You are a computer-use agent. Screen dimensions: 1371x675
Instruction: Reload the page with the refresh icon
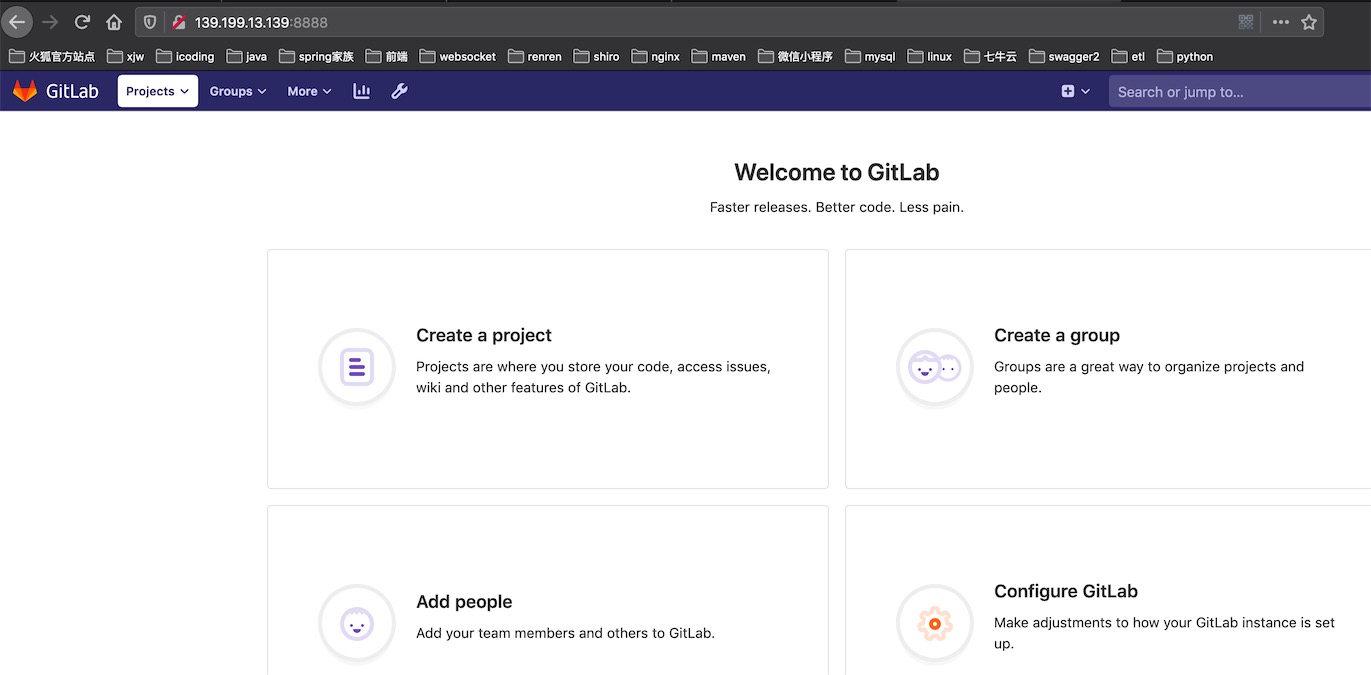(83, 22)
